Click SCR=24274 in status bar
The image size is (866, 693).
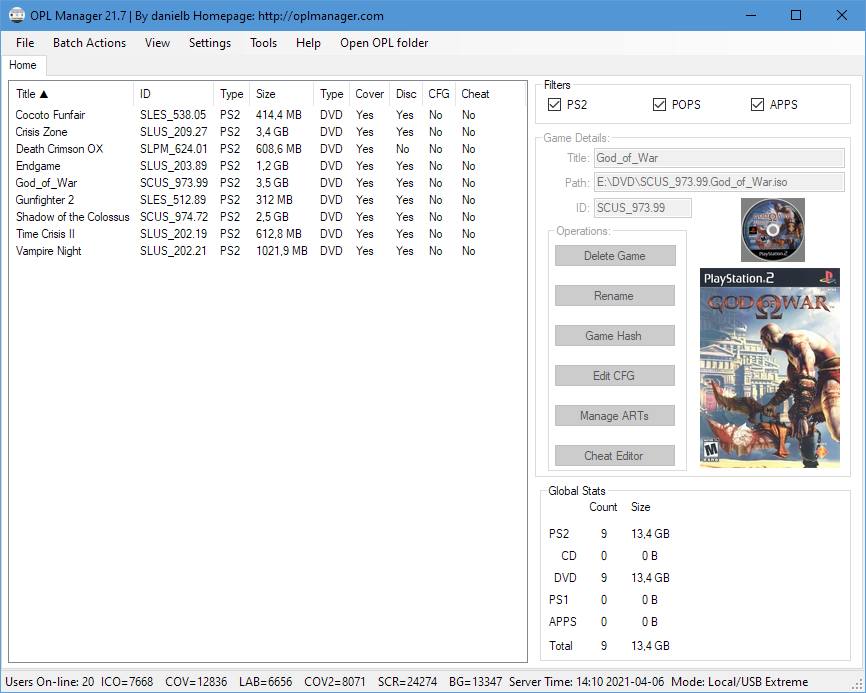pos(408,682)
